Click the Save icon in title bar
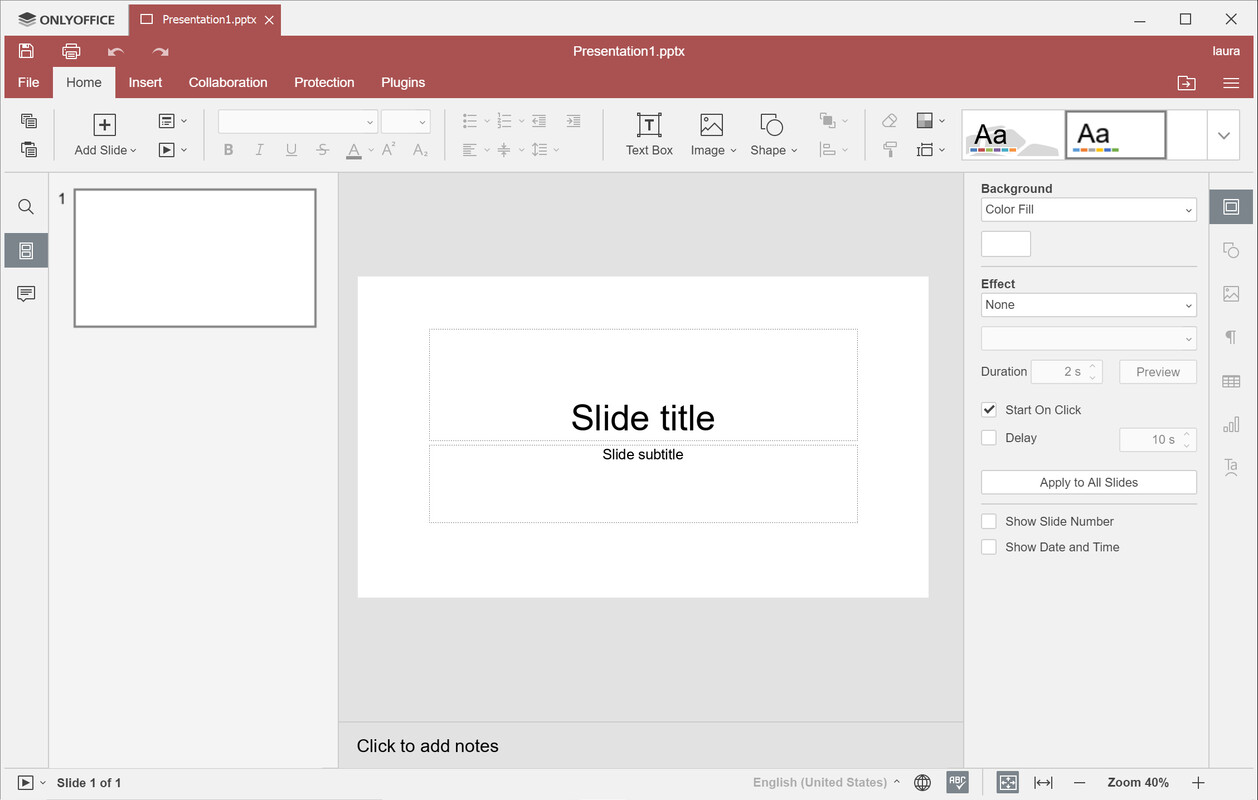Screen dimensions: 1258x800 pos(27,51)
